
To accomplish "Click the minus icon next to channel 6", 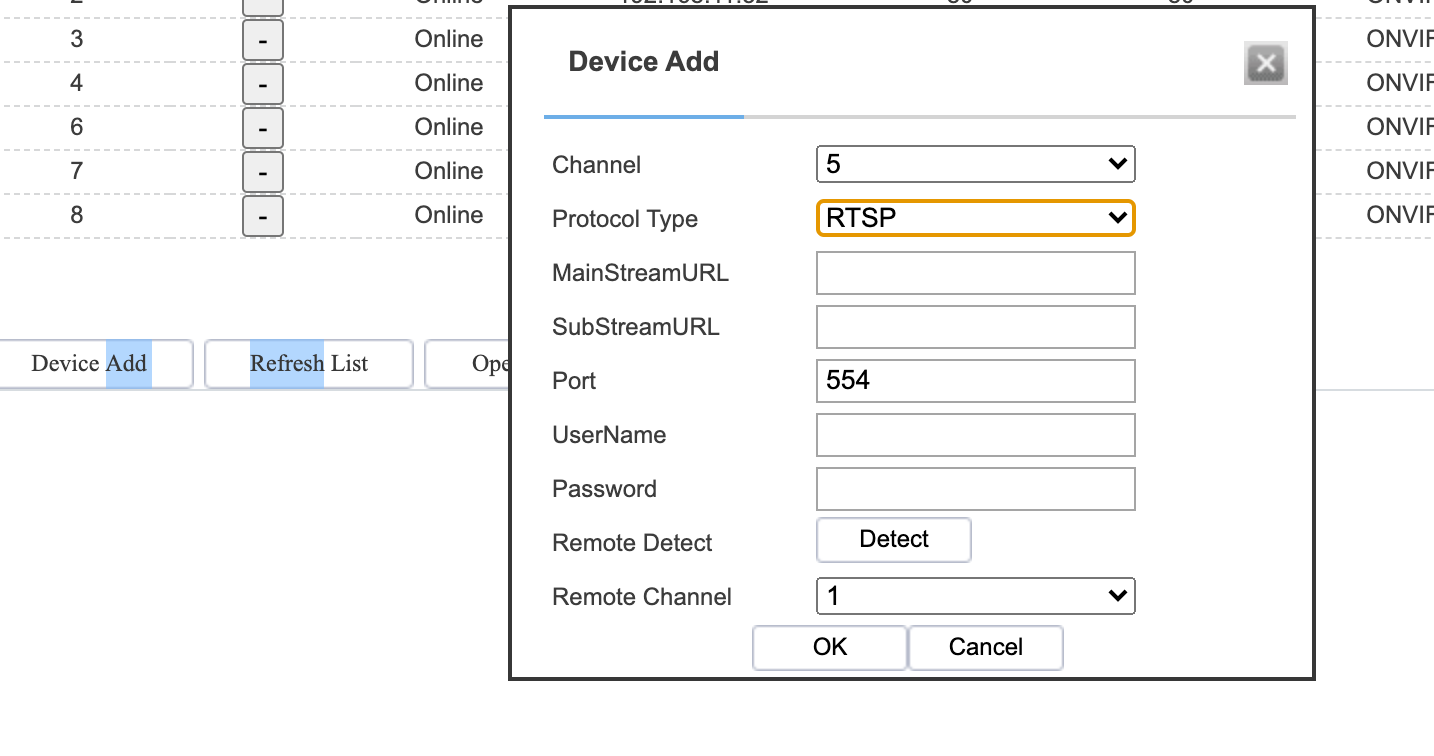I will 262,128.
